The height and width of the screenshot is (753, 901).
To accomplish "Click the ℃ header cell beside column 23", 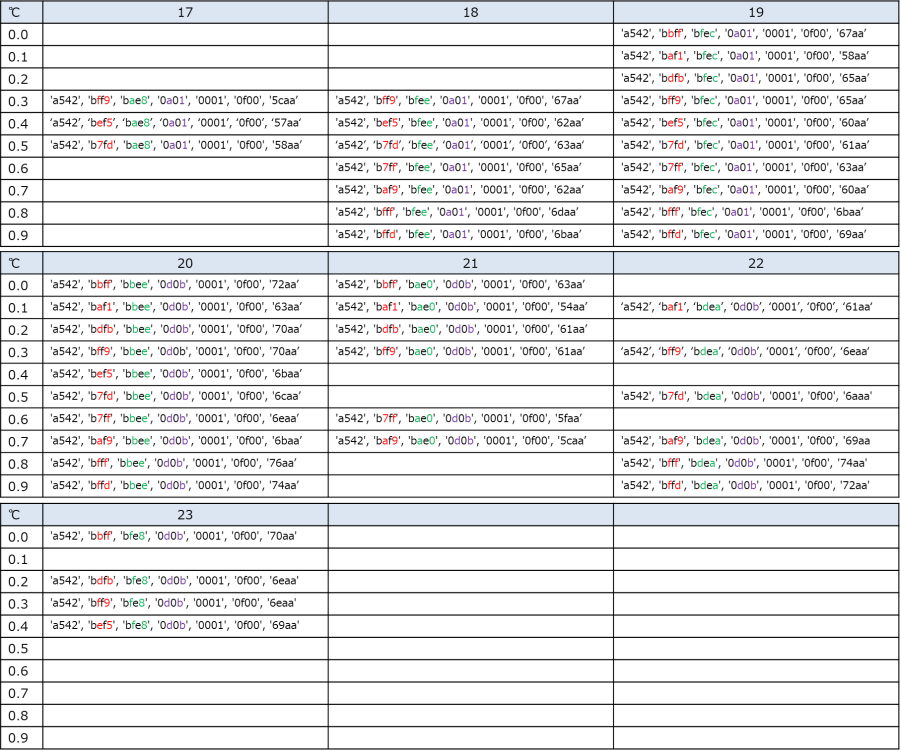I will [x=22, y=514].
